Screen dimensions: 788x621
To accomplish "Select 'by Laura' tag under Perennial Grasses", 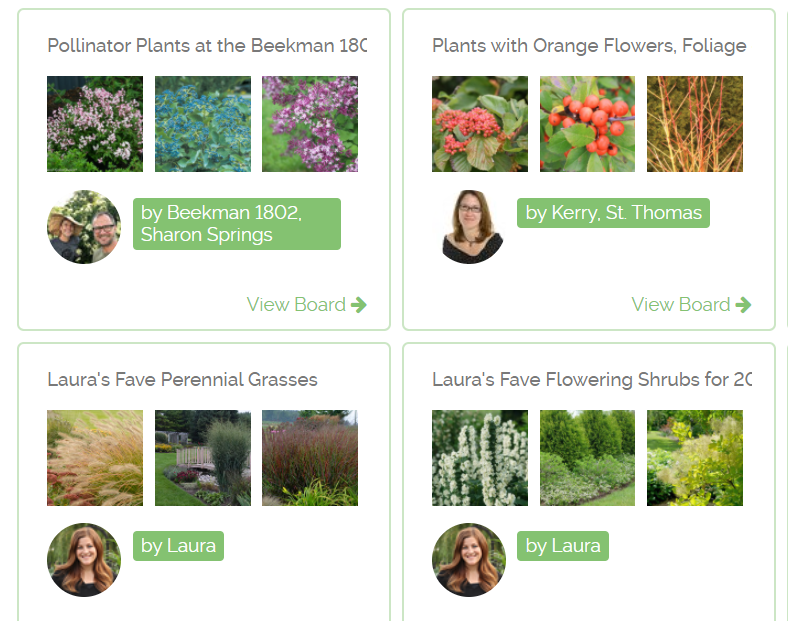I will [x=178, y=546].
